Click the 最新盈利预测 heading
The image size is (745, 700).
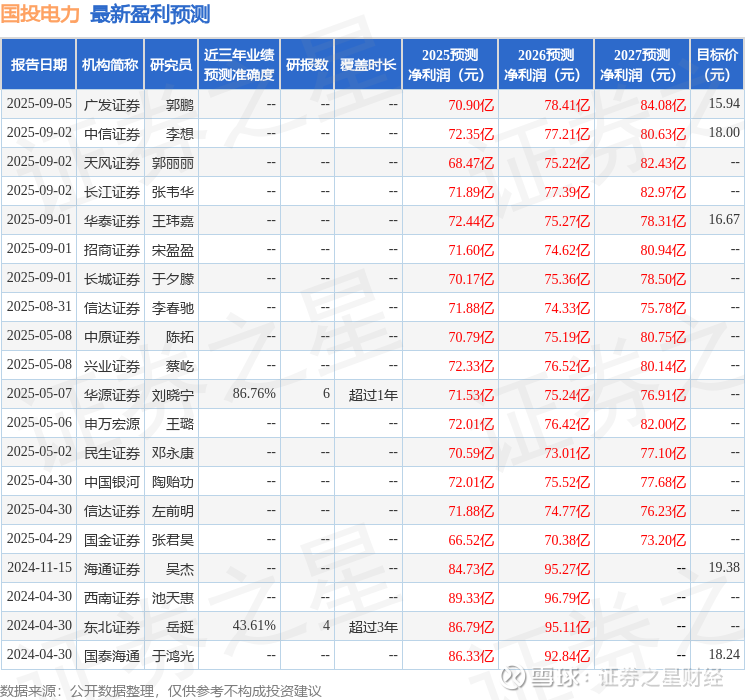click(150, 14)
